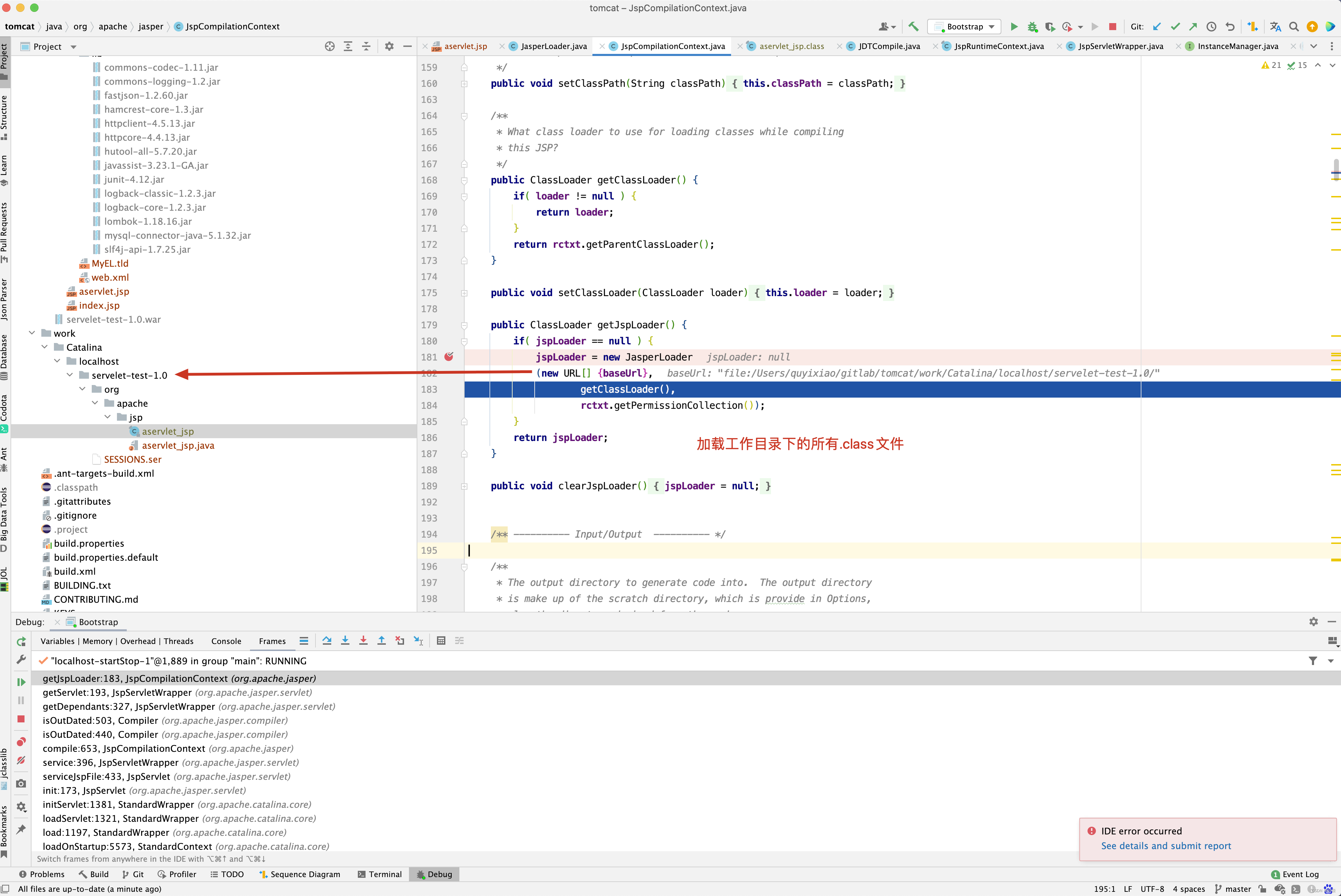Click the Force Step Into icon
Screen dimensions: 1341x896
tap(363, 640)
